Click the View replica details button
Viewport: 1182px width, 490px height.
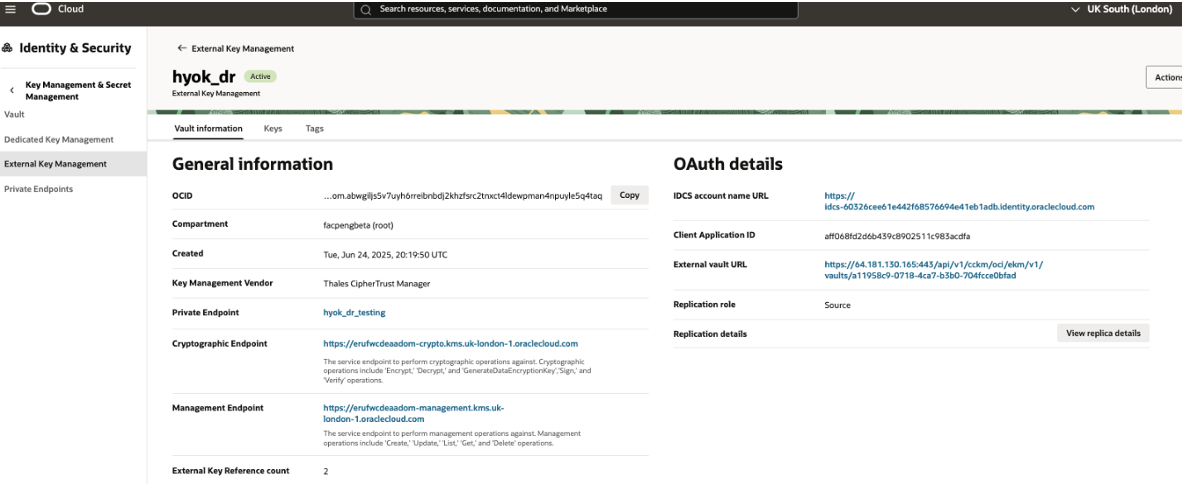[1103, 332]
